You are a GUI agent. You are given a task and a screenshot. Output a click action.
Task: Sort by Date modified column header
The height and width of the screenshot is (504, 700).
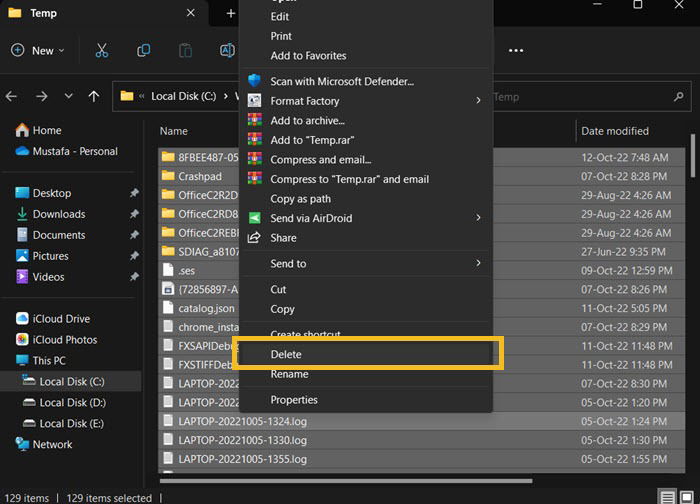(615, 131)
